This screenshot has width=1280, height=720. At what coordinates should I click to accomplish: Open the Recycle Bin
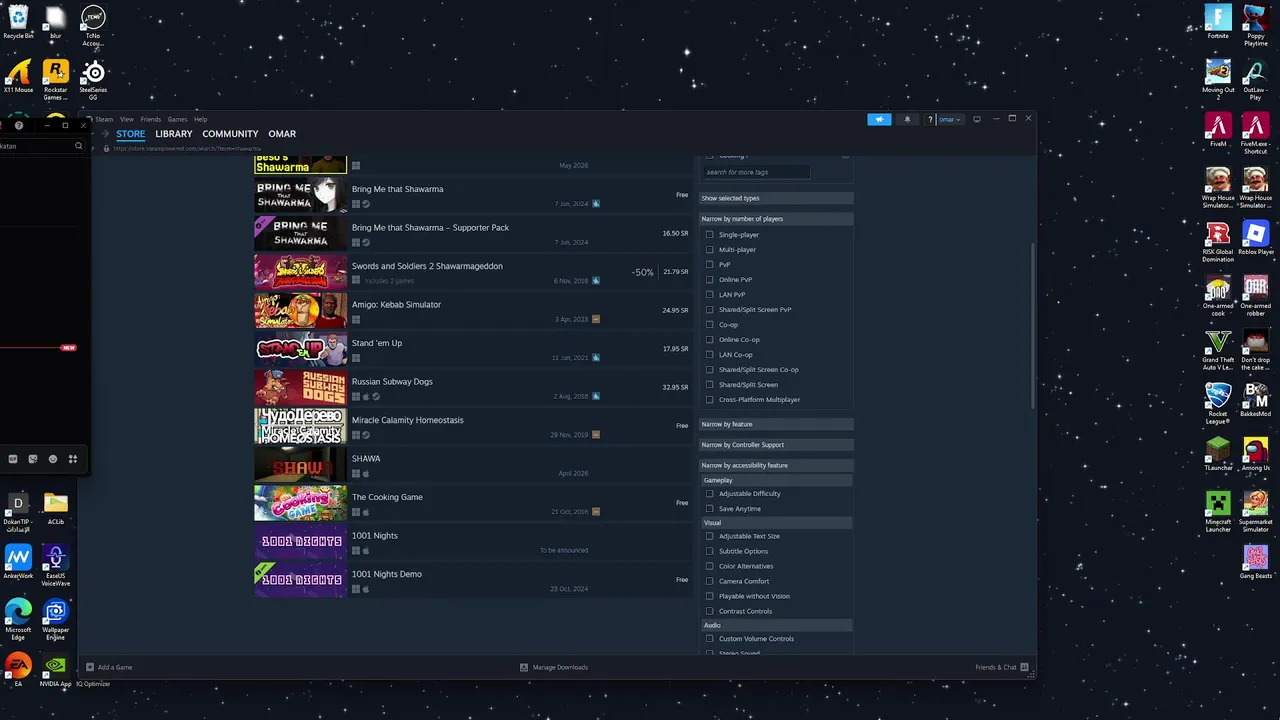click(18, 22)
